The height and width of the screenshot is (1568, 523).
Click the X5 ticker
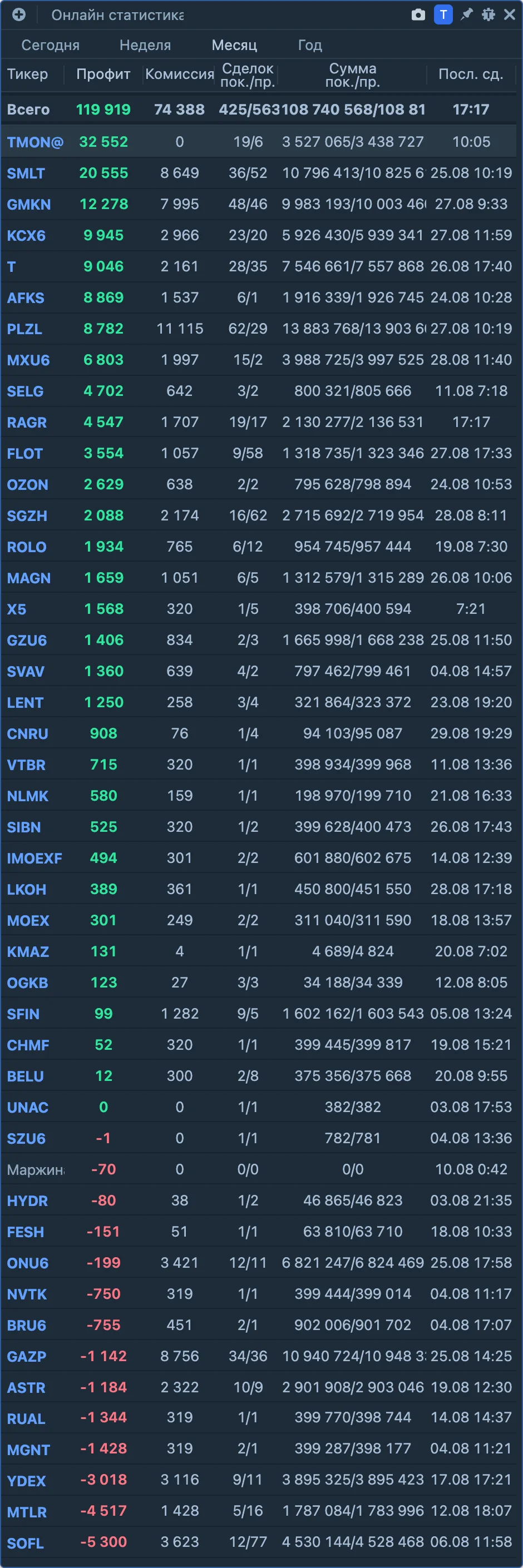click(17, 609)
